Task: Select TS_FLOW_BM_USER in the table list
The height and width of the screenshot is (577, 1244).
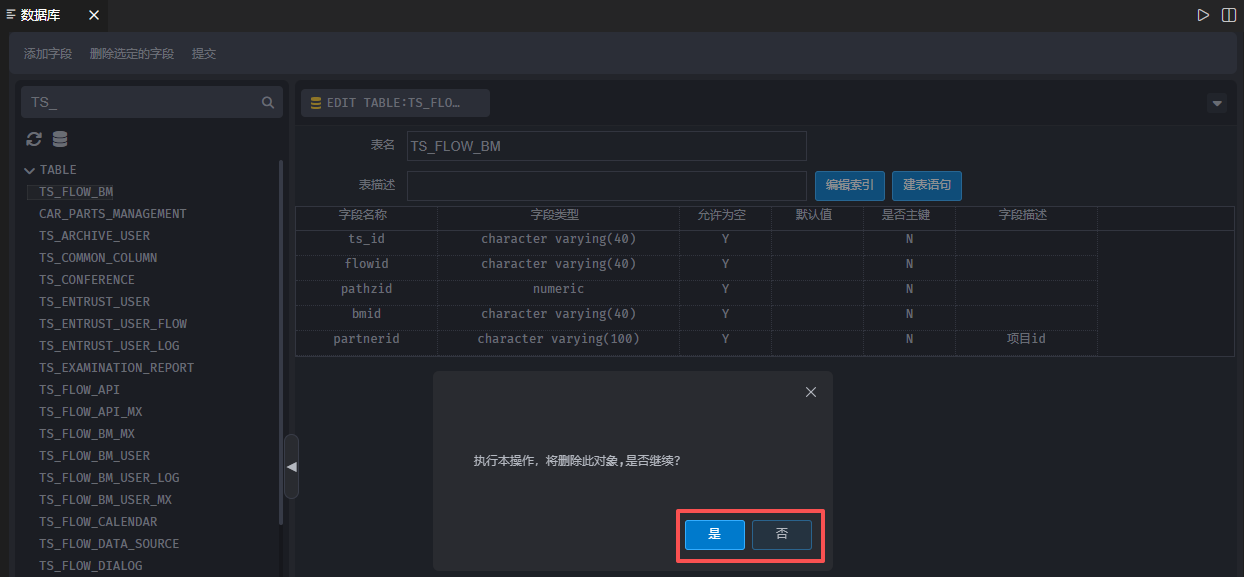Action: point(94,456)
